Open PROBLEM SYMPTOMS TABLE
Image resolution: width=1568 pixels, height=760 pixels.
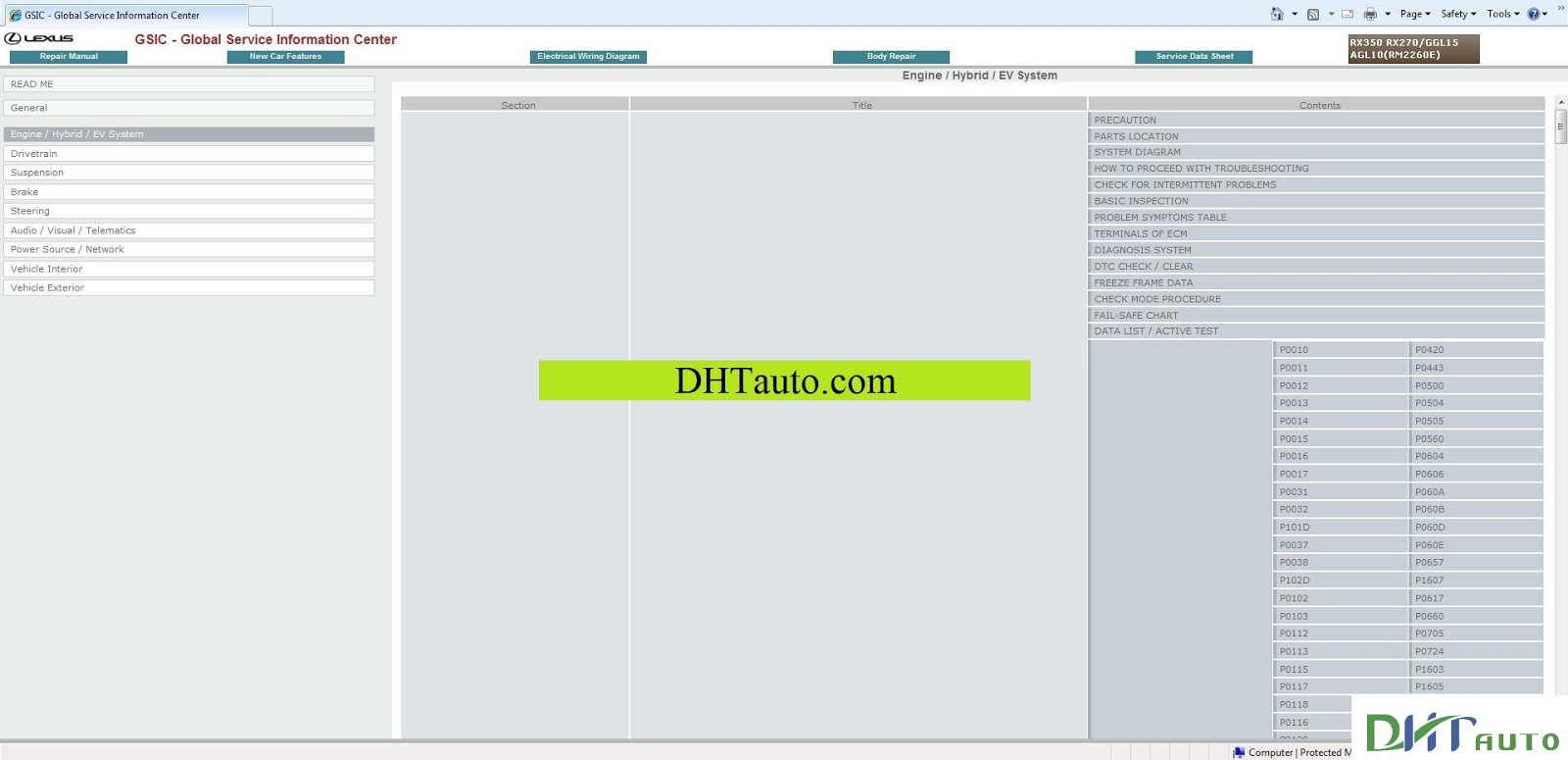pyautogui.click(x=1316, y=218)
